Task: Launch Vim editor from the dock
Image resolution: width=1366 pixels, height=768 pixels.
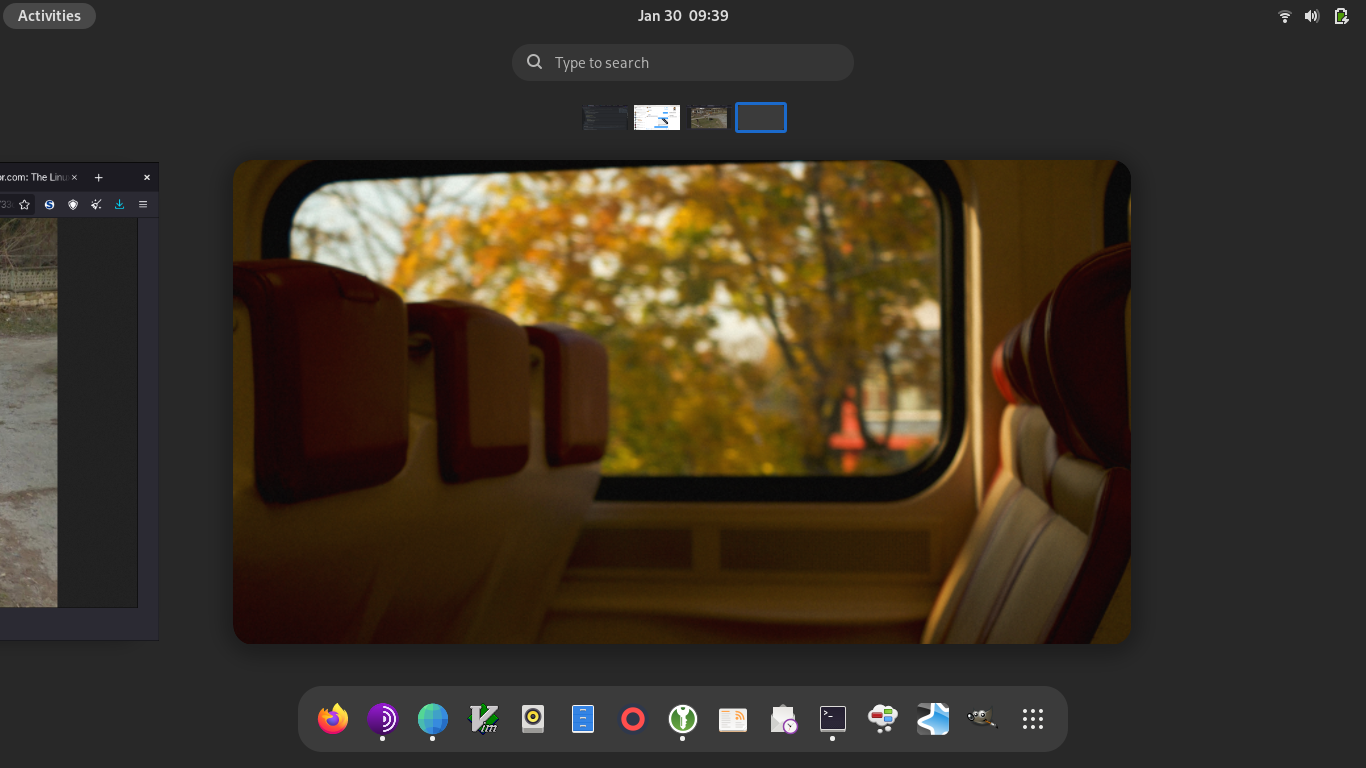Action: (483, 719)
